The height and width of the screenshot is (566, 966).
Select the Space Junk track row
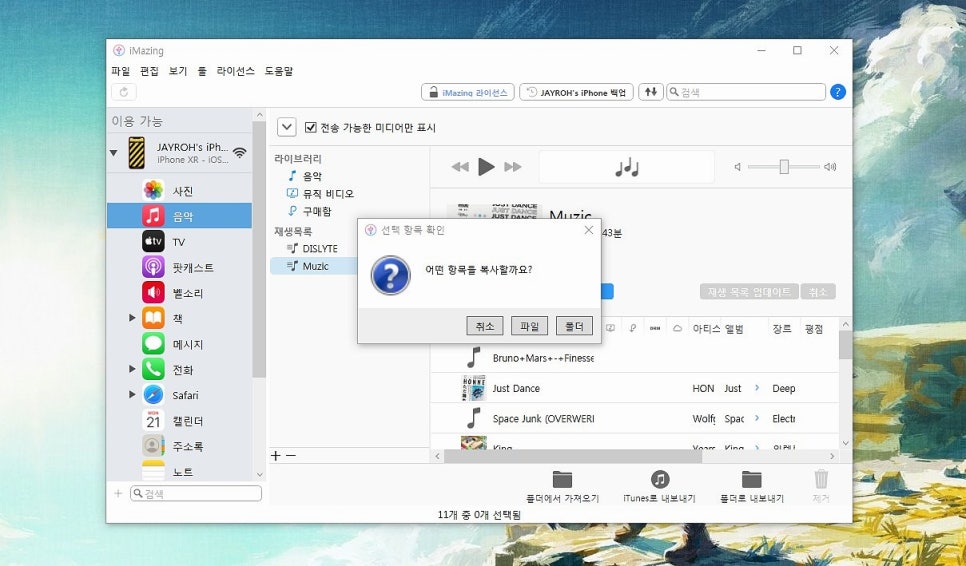click(635, 418)
